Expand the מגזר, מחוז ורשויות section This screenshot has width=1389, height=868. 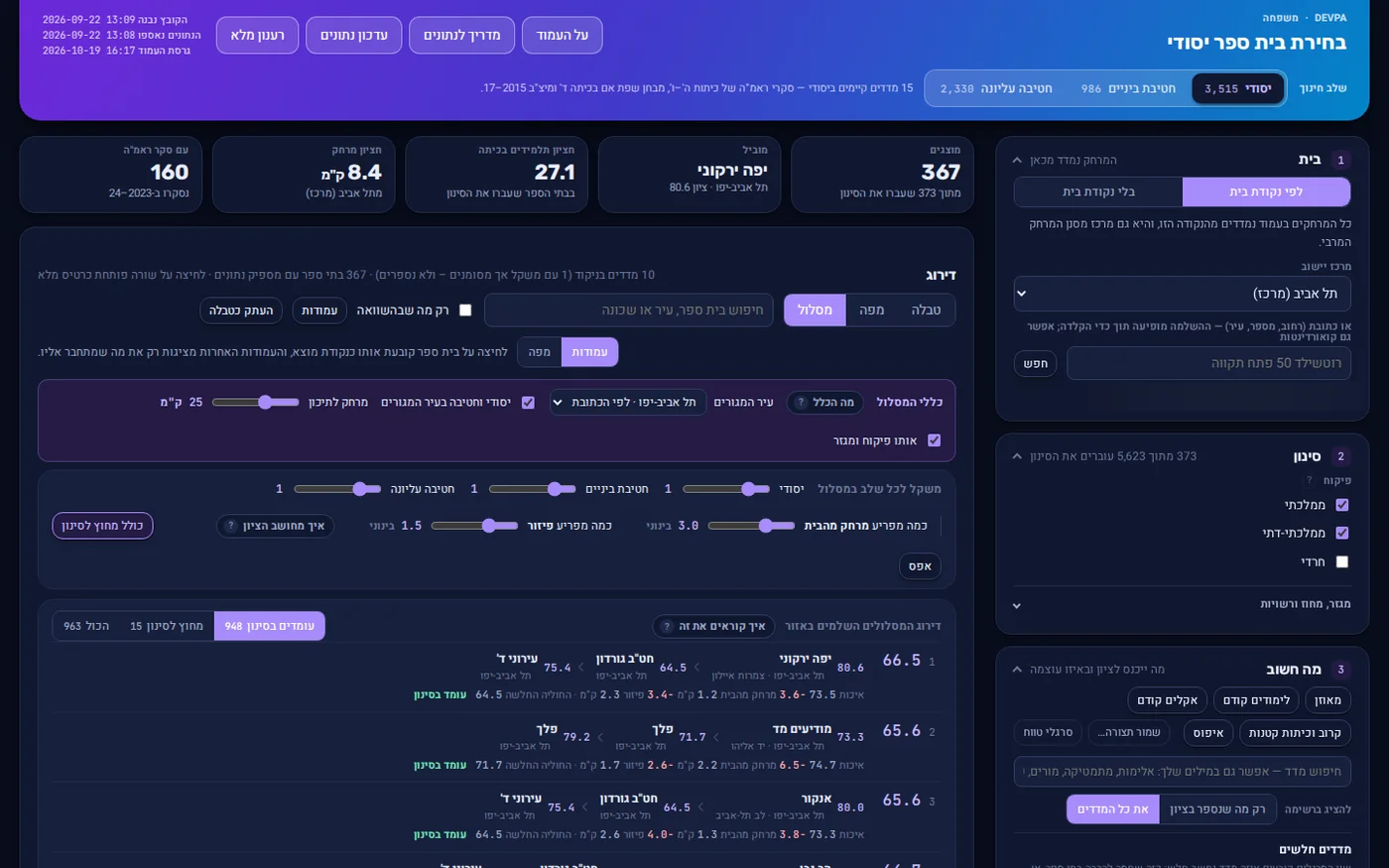click(x=1182, y=604)
